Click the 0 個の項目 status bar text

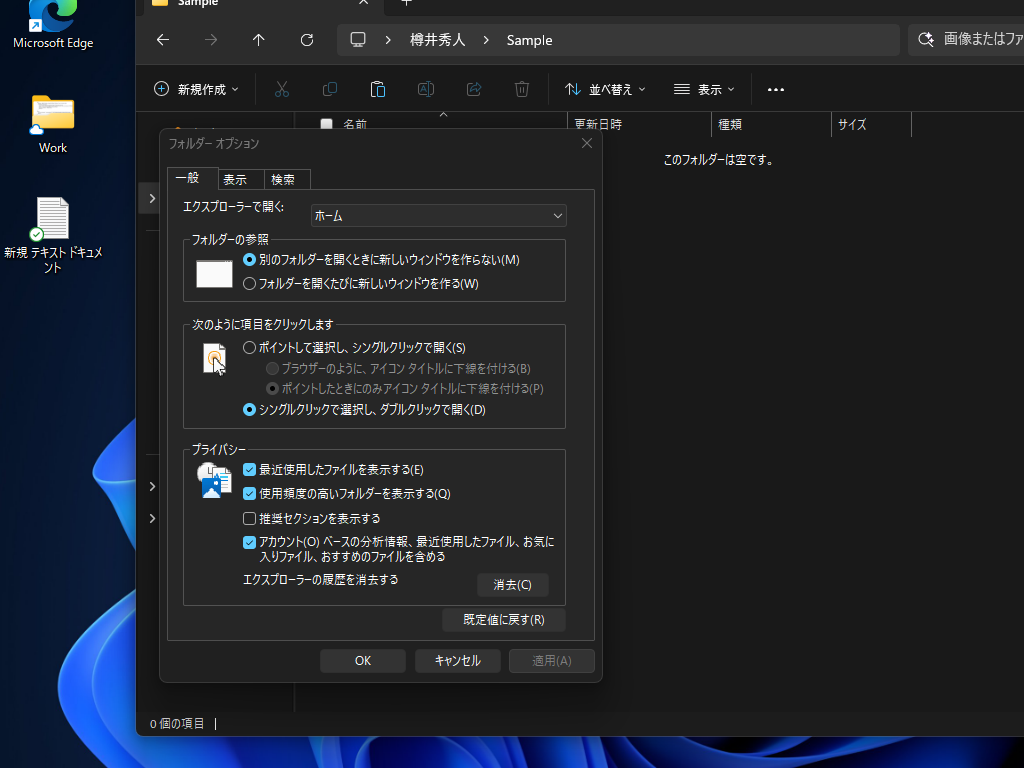(x=177, y=724)
